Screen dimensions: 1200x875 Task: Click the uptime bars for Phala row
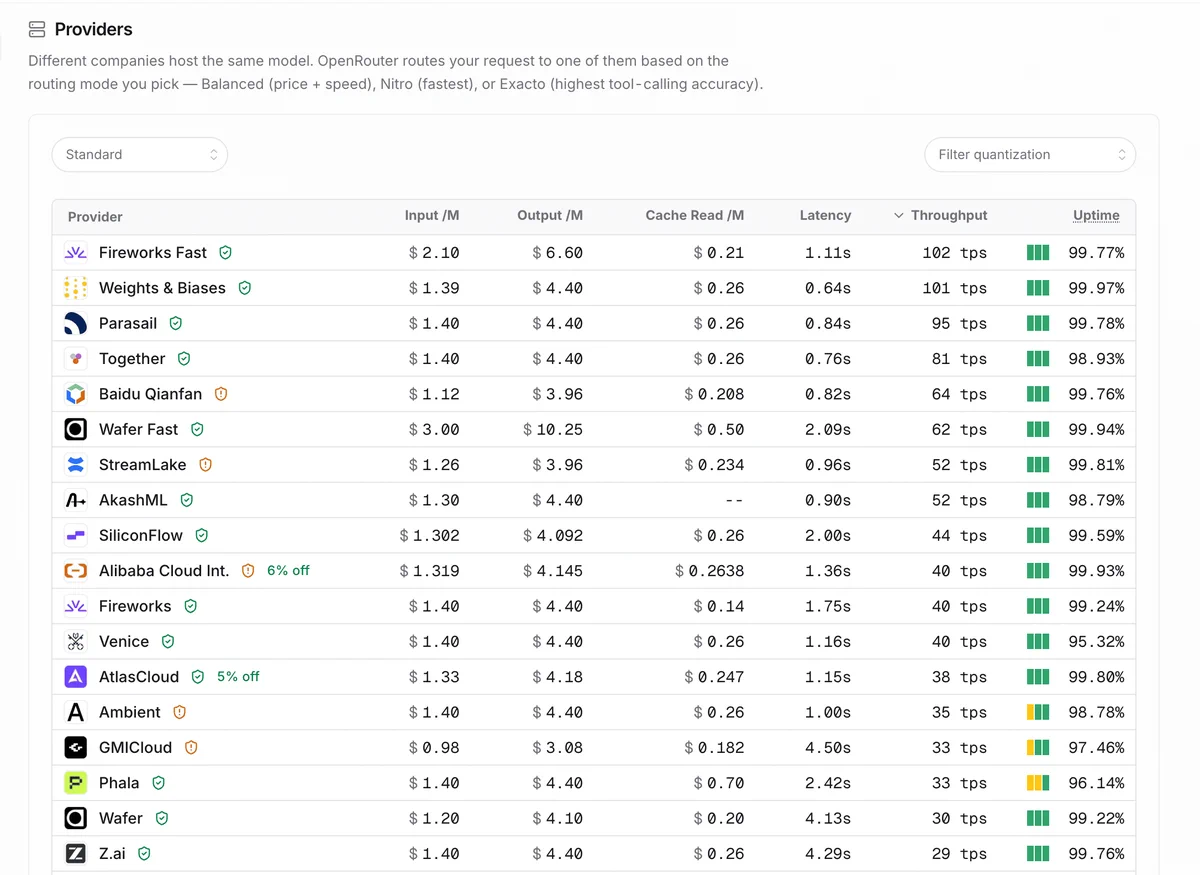(1038, 783)
